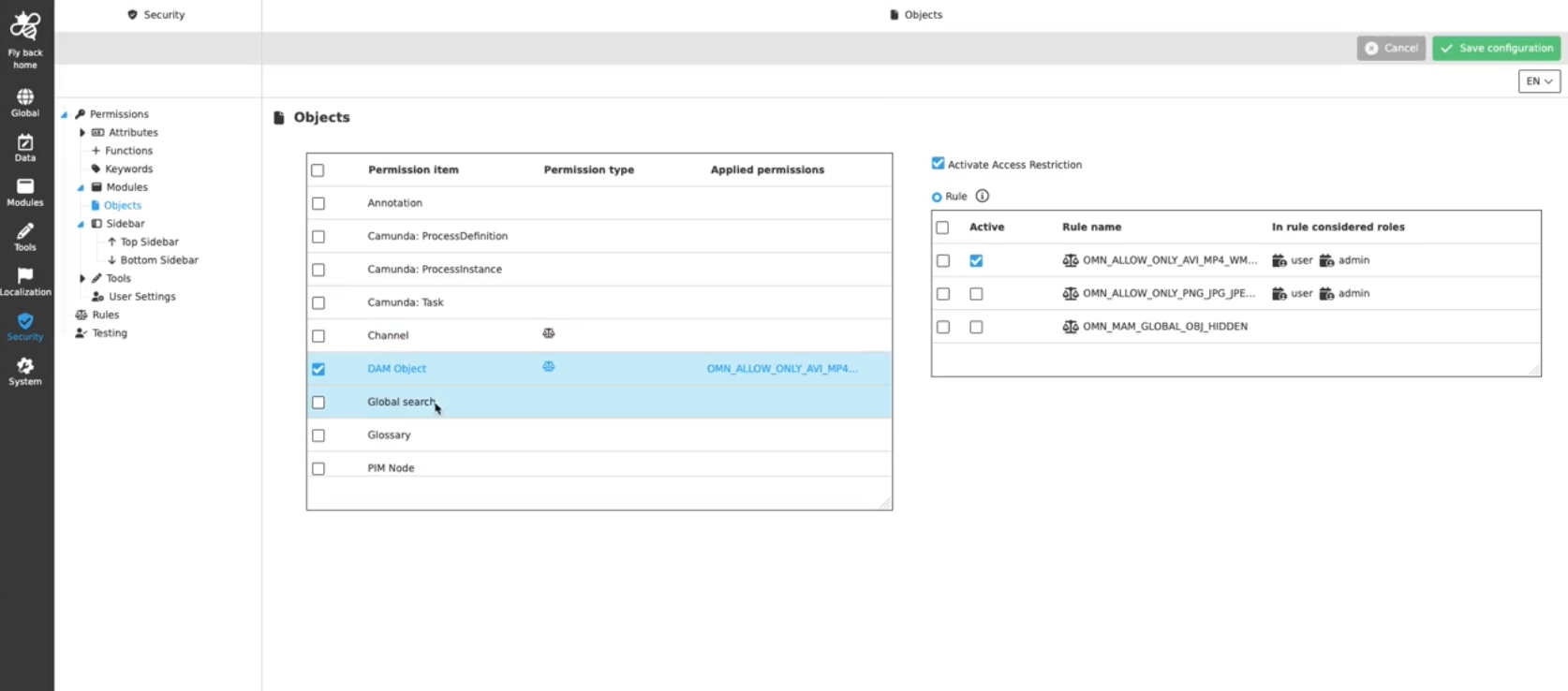Viewport: 1568px width, 691px height.
Task: Click the Save configuration button
Action: (1496, 48)
